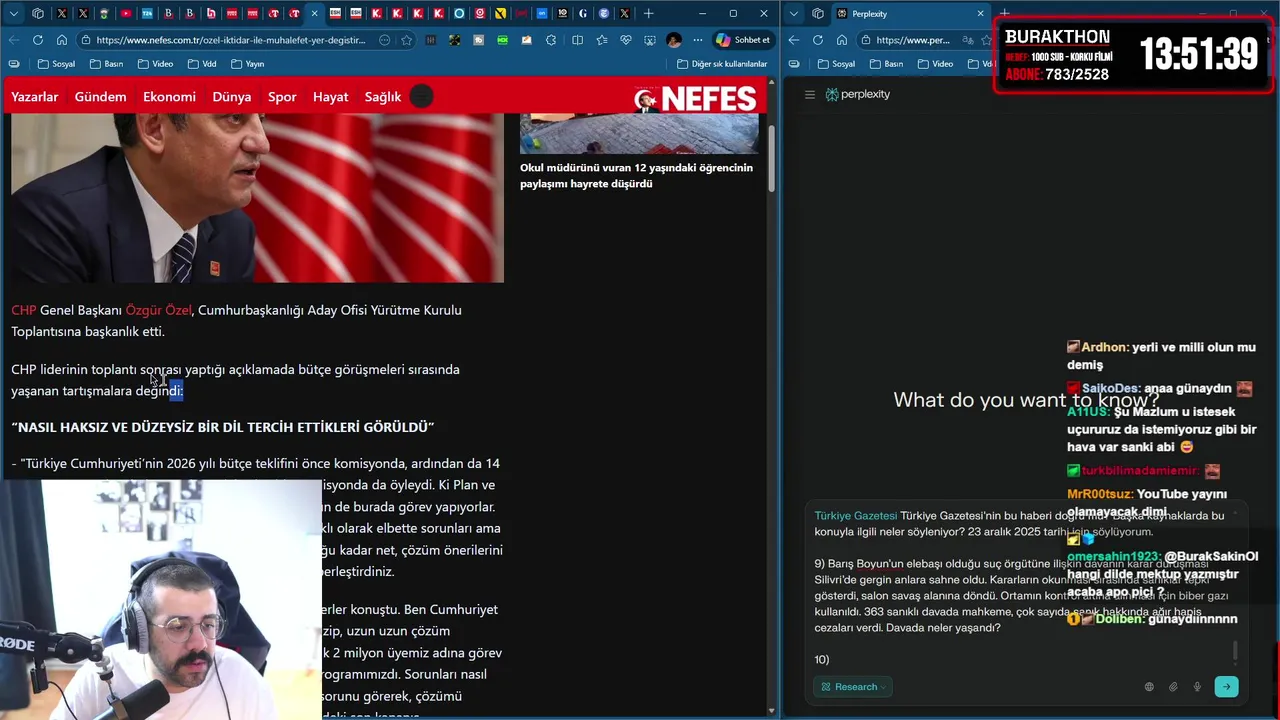Open the Copilot Sohbet et button
The image size is (1280, 720).
(743, 40)
